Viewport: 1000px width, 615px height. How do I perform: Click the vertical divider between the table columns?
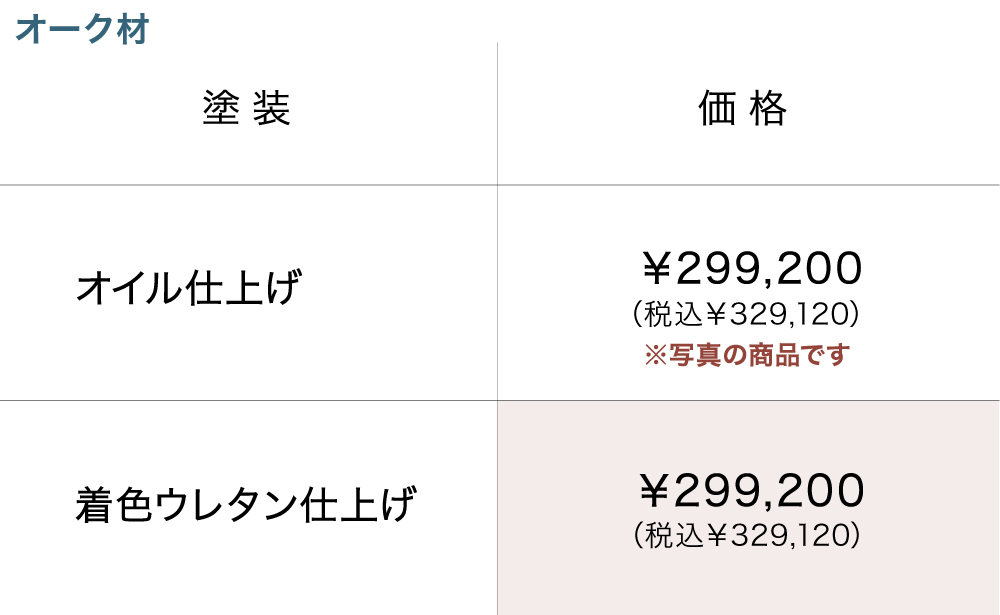(x=497, y=300)
